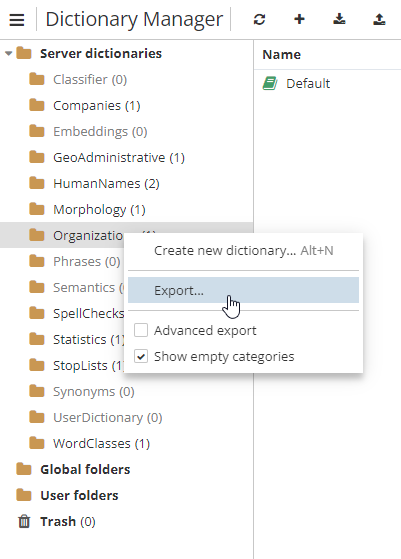Select the StopLists category label
The width and height of the screenshot is (401, 559).
[x=88, y=366]
